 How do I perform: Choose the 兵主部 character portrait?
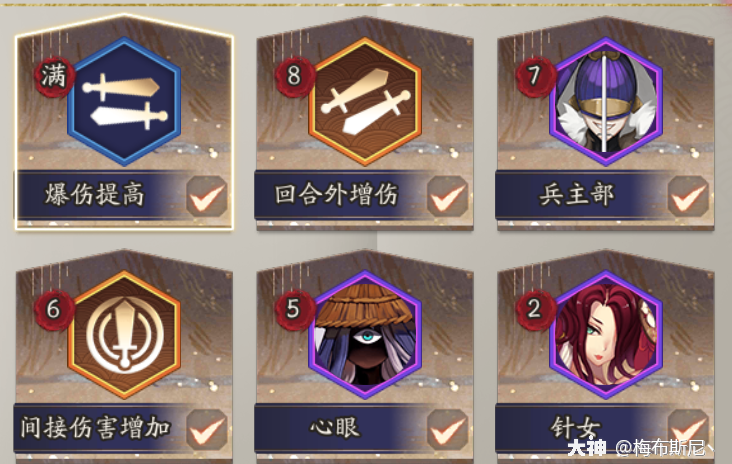click(x=606, y=102)
